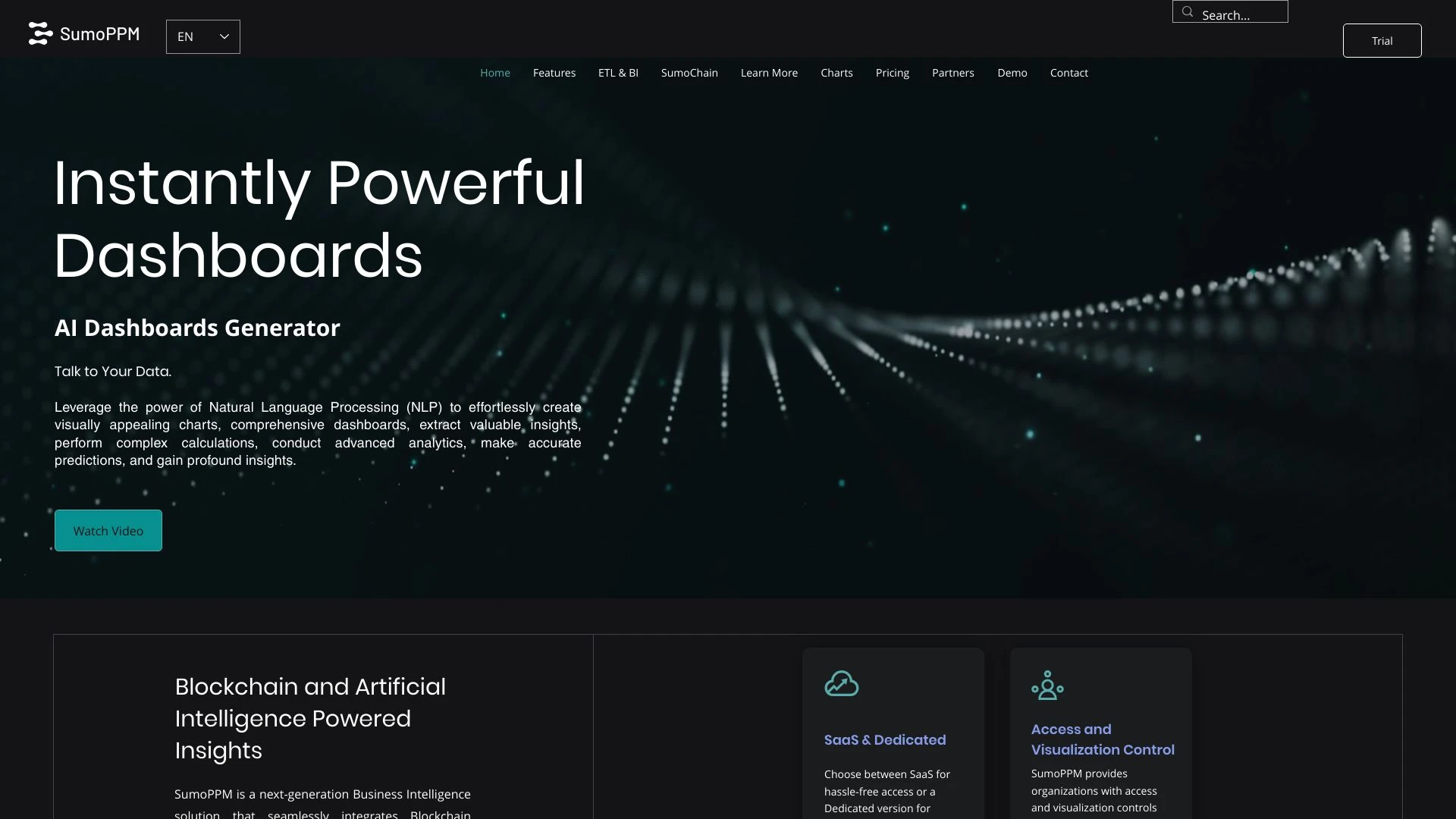Click the Demo navigation icon
The width and height of the screenshot is (1456, 819).
pyautogui.click(x=1012, y=72)
